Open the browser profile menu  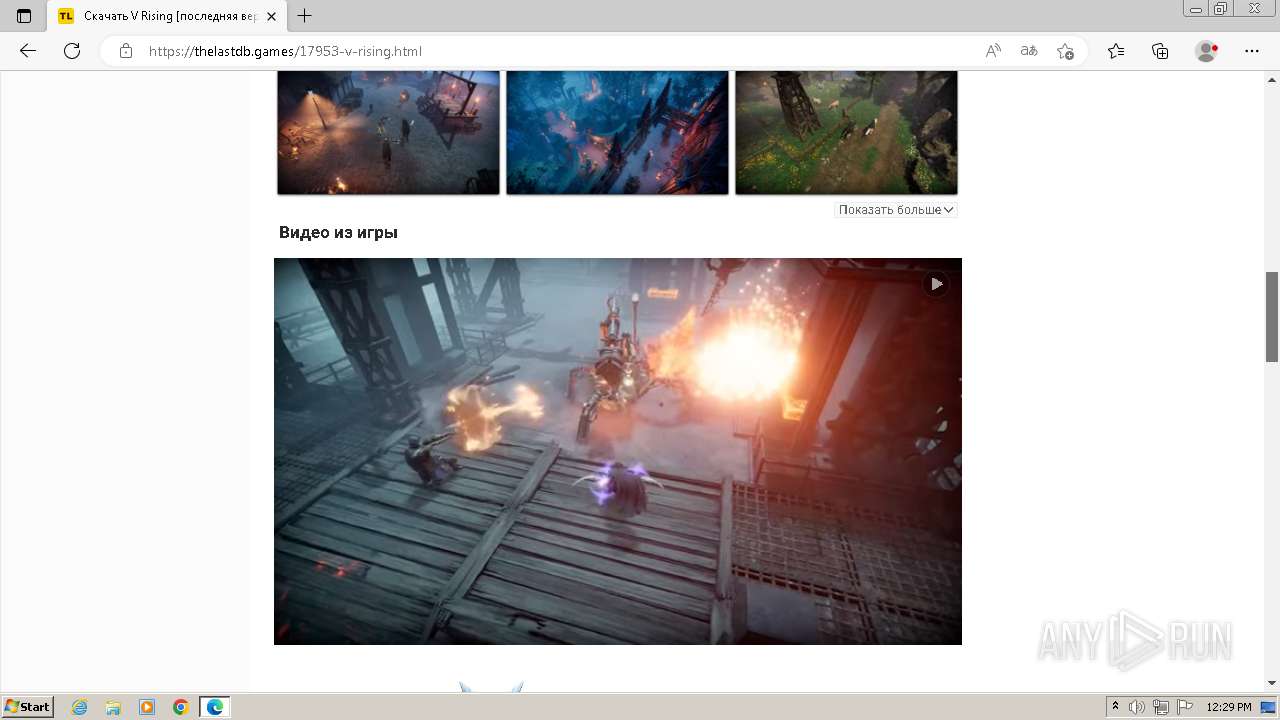click(x=1207, y=51)
